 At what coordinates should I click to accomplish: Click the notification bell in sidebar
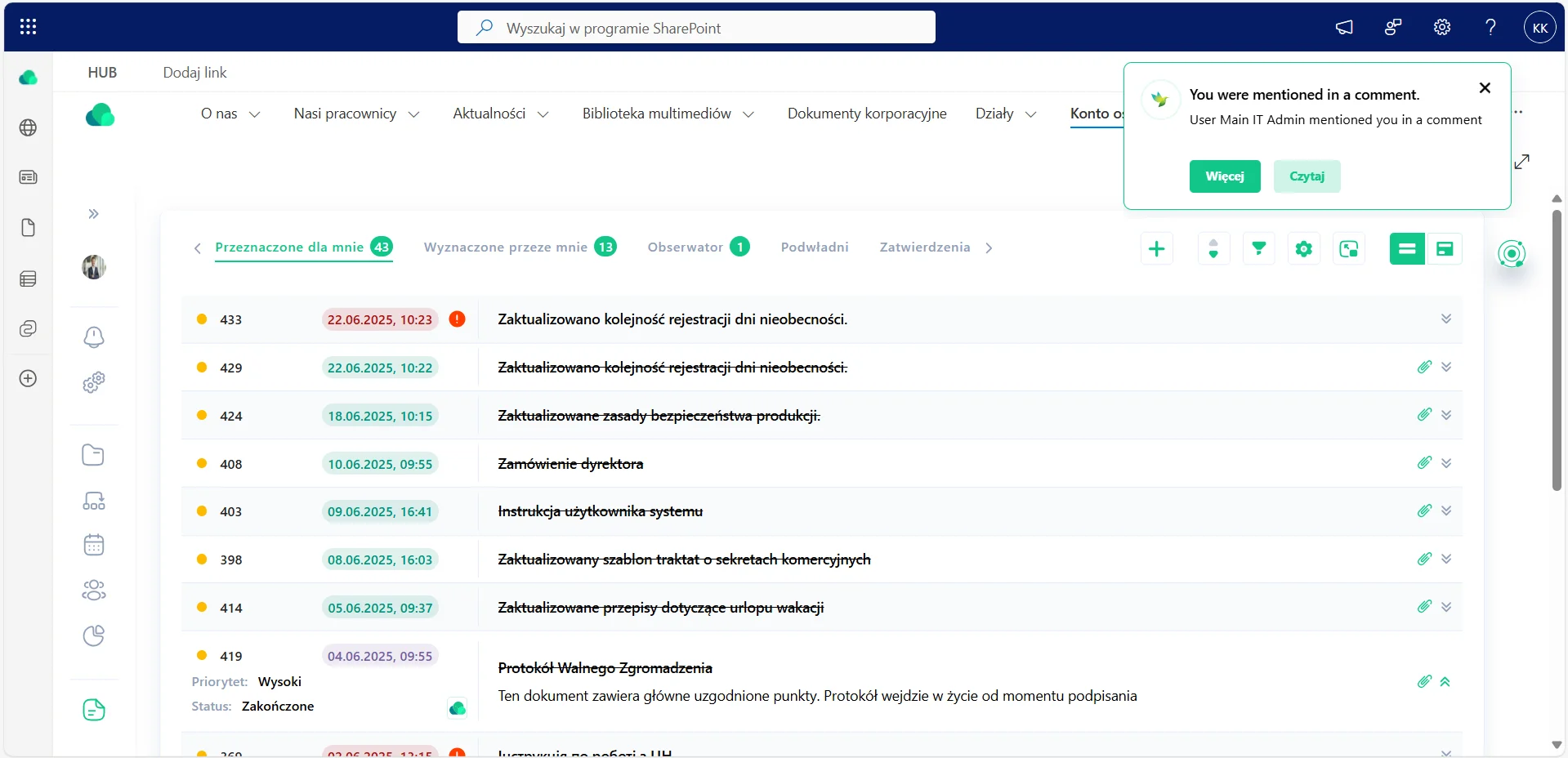click(x=94, y=337)
